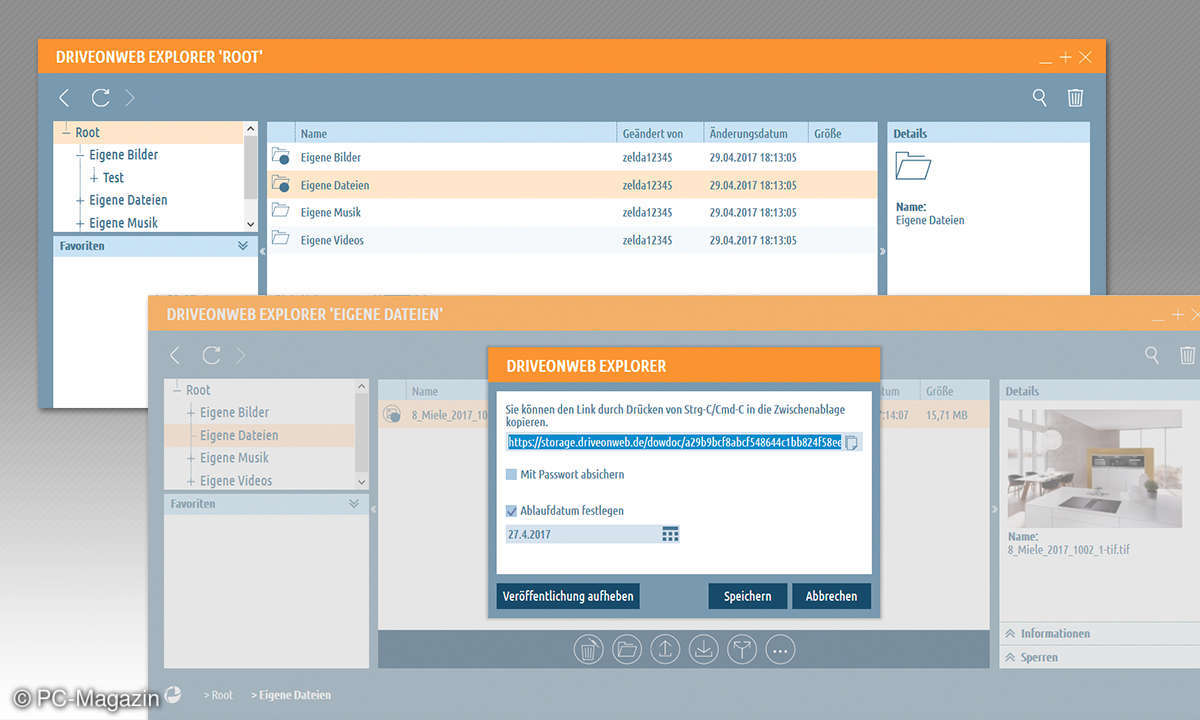Sort the ROOT file list by Geändert von column
Image resolution: width=1200 pixels, height=720 pixels.
point(660,133)
